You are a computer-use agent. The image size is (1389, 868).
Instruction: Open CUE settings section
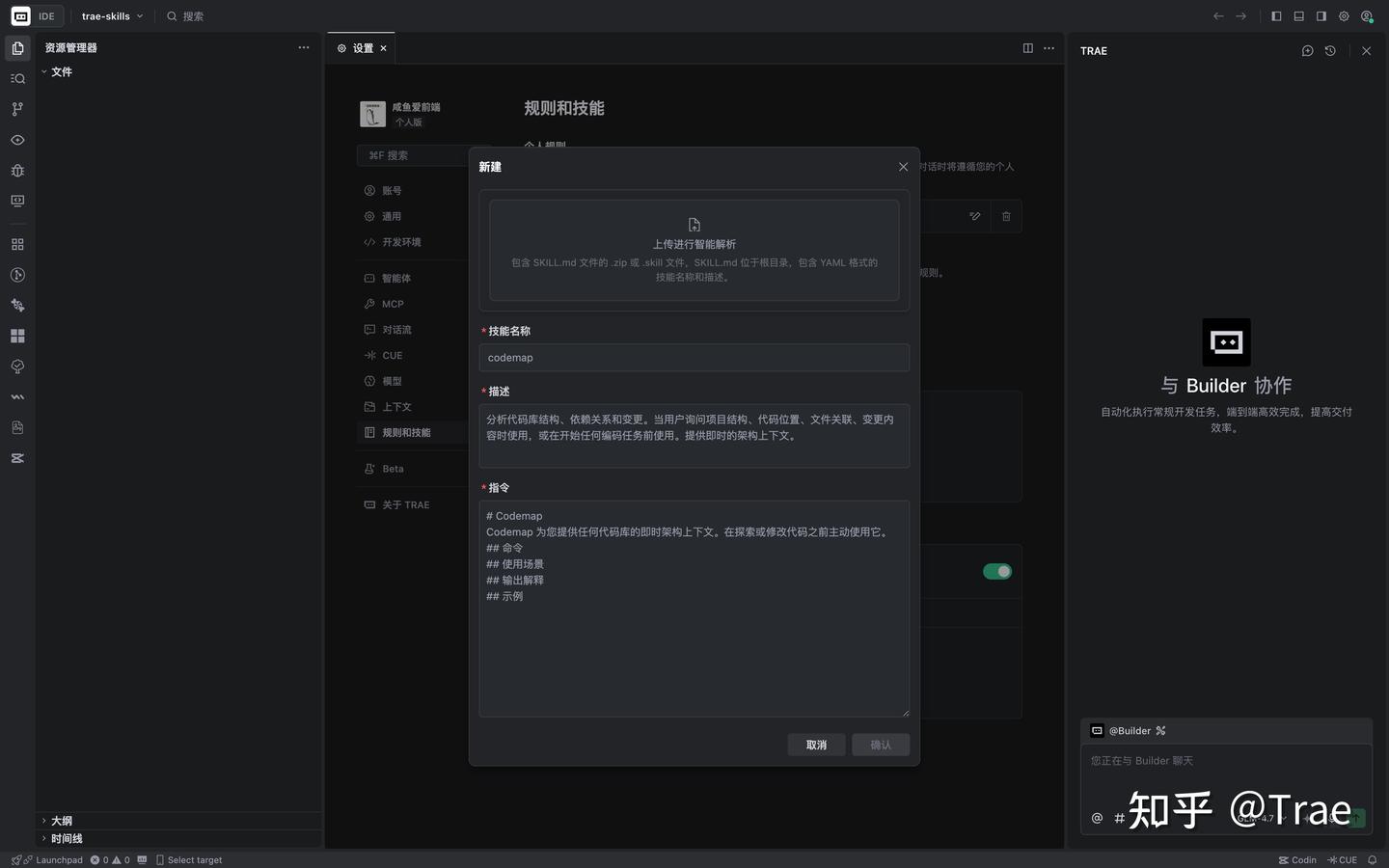coord(393,356)
